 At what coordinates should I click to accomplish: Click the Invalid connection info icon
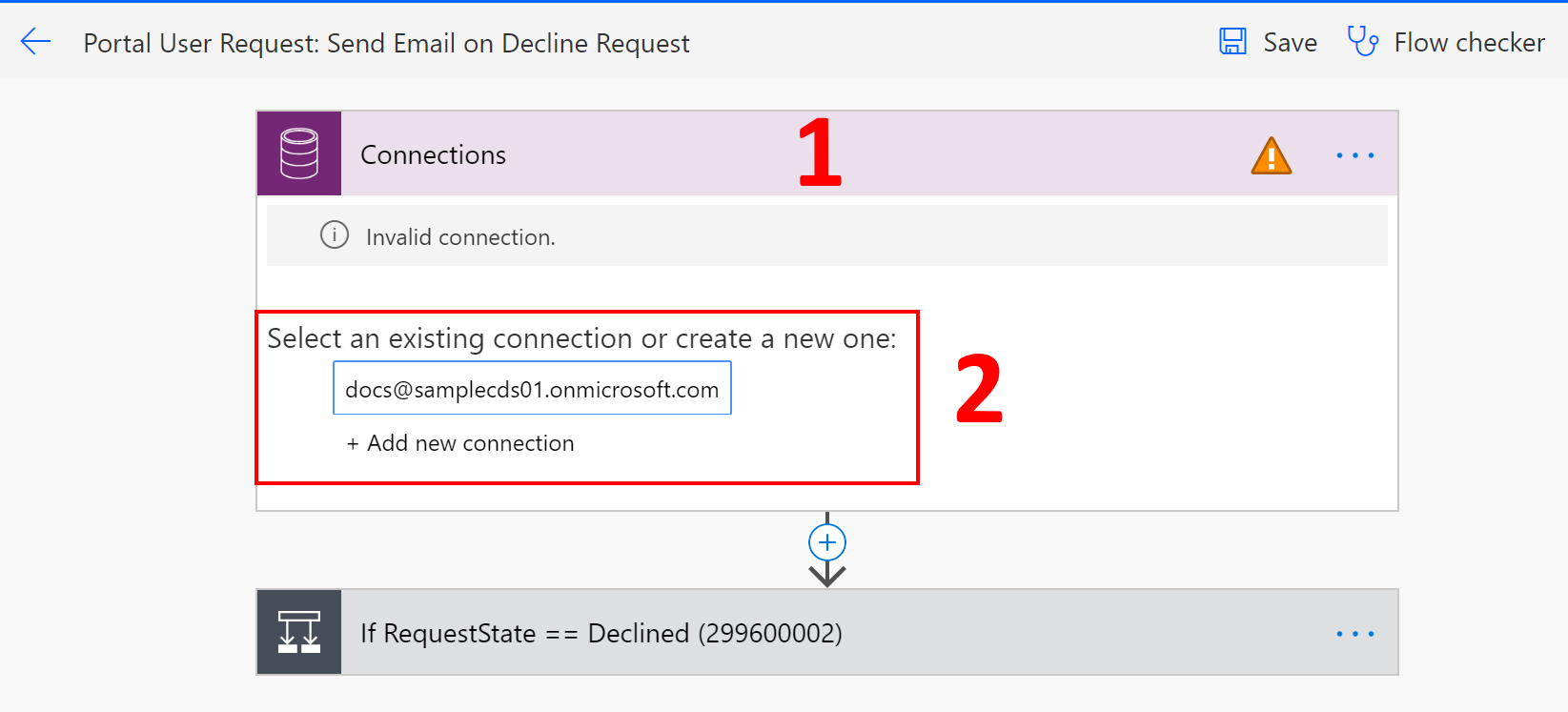(x=334, y=234)
